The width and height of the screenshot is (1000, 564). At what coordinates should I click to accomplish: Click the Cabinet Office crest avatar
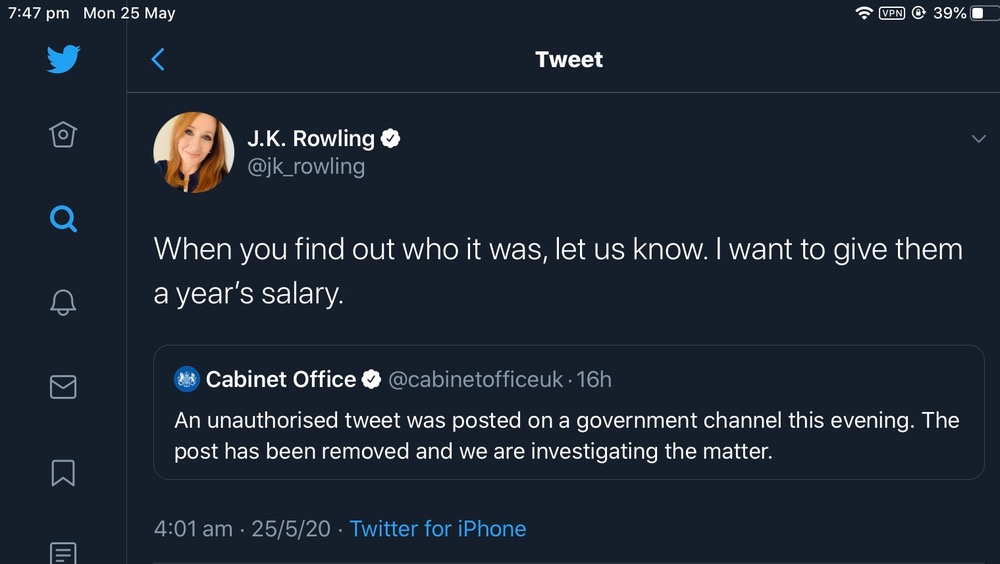click(187, 379)
